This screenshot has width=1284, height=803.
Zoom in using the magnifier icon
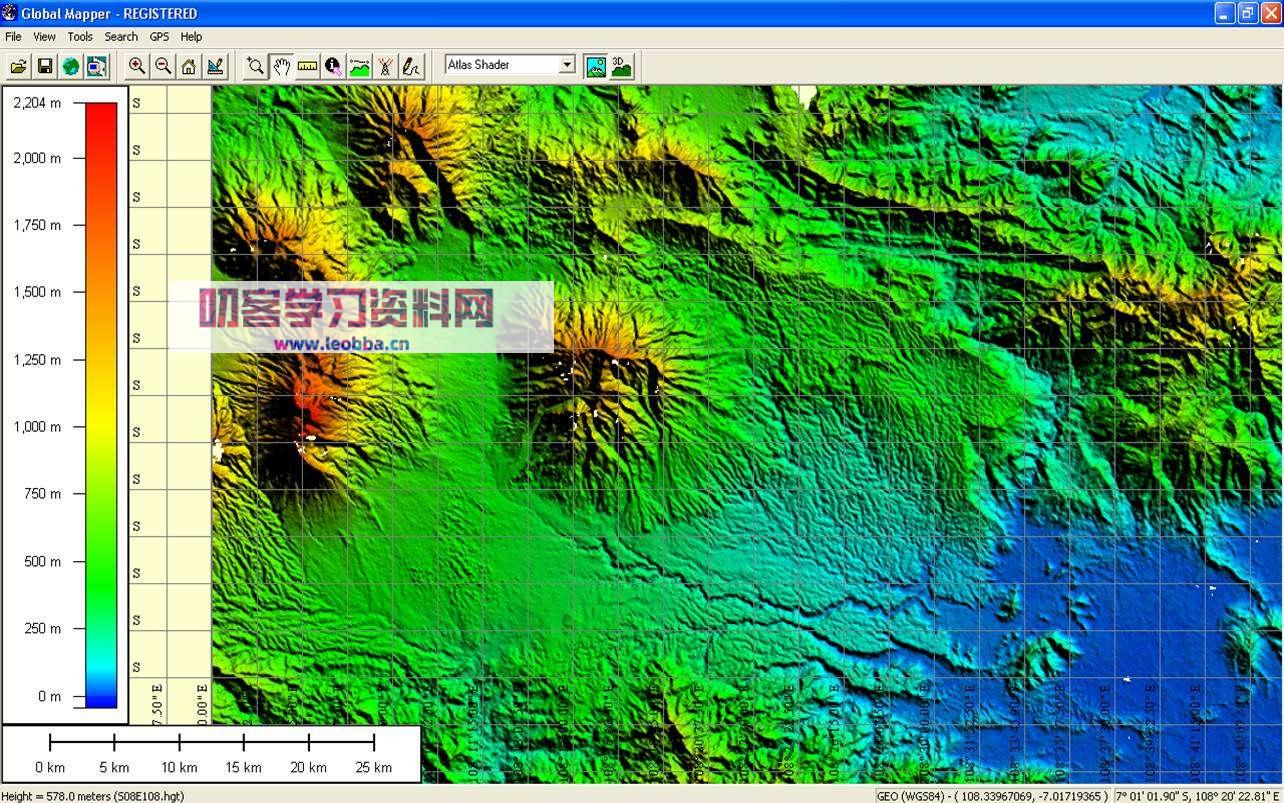[136, 65]
